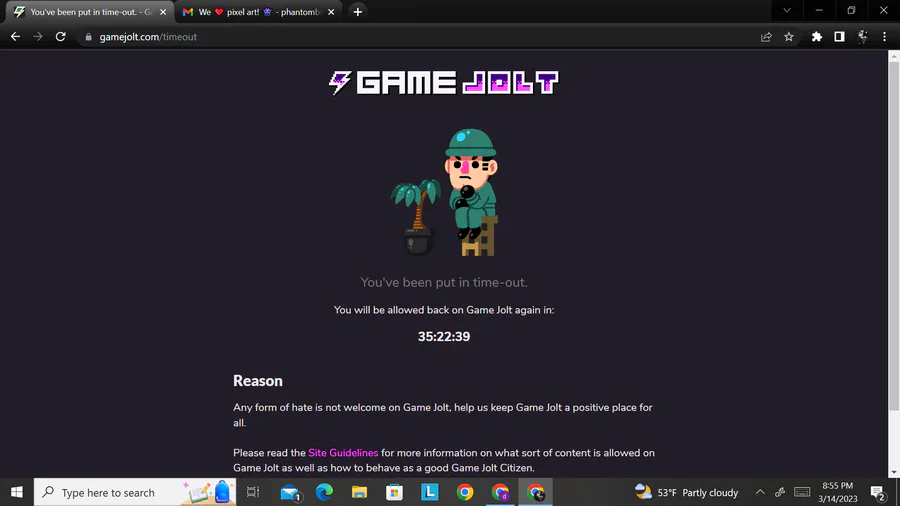The width and height of the screenshot is (900, 506).
Task: Close the Gmail pixel art tab
Action: (331, 11)
